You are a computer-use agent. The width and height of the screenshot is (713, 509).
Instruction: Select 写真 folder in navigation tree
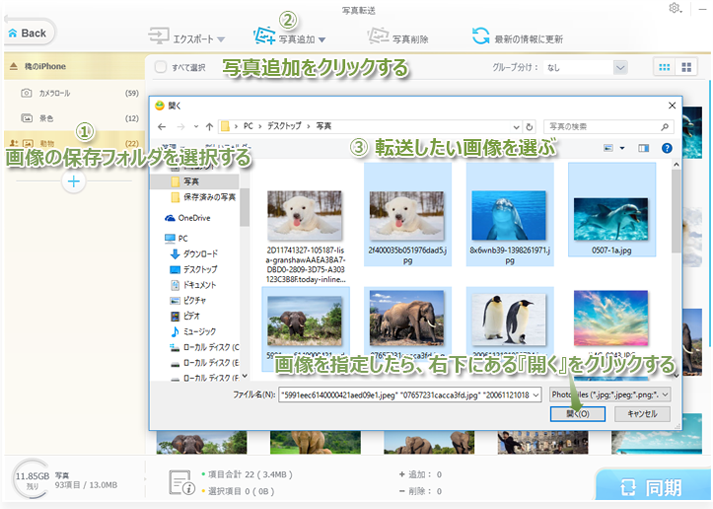tap(195, 181)
